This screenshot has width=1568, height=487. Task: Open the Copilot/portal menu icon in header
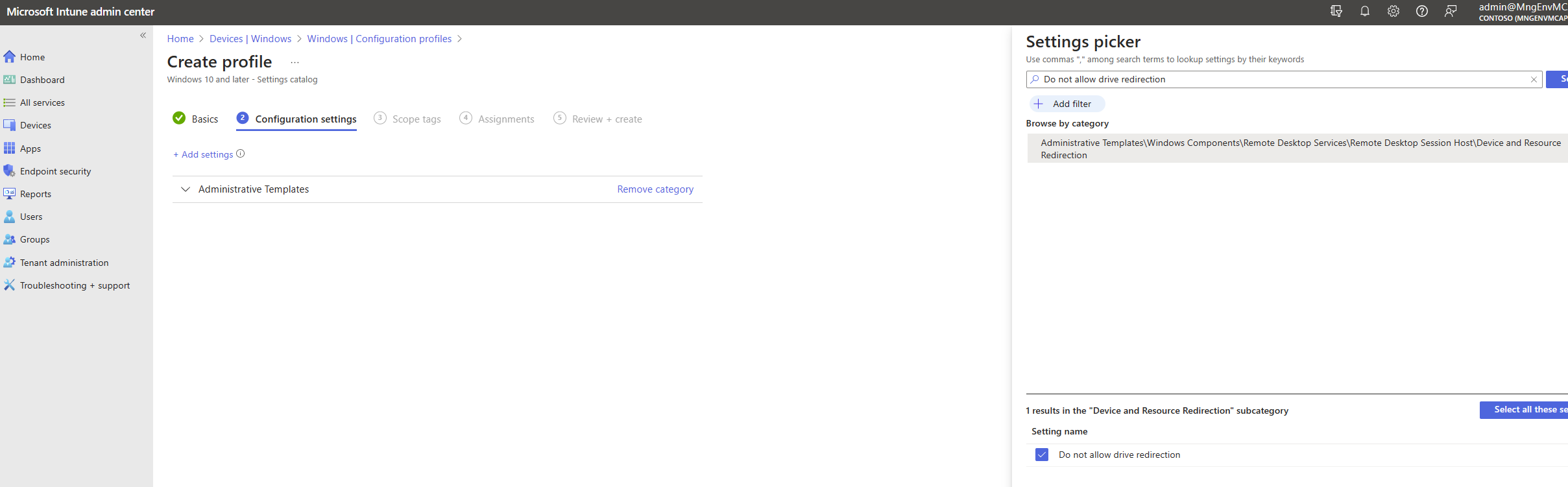pos(1336,11)
